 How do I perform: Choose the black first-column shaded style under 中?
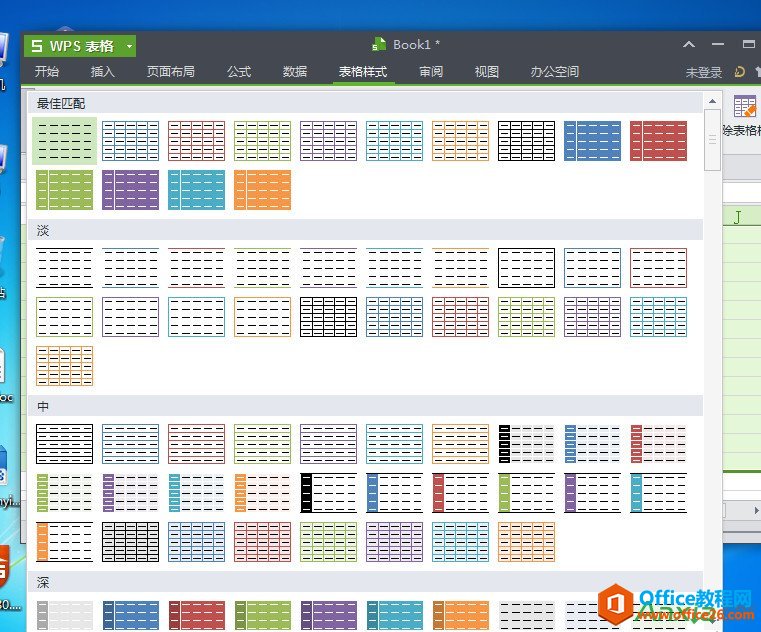pyautogui.click(x=527, y=444)
